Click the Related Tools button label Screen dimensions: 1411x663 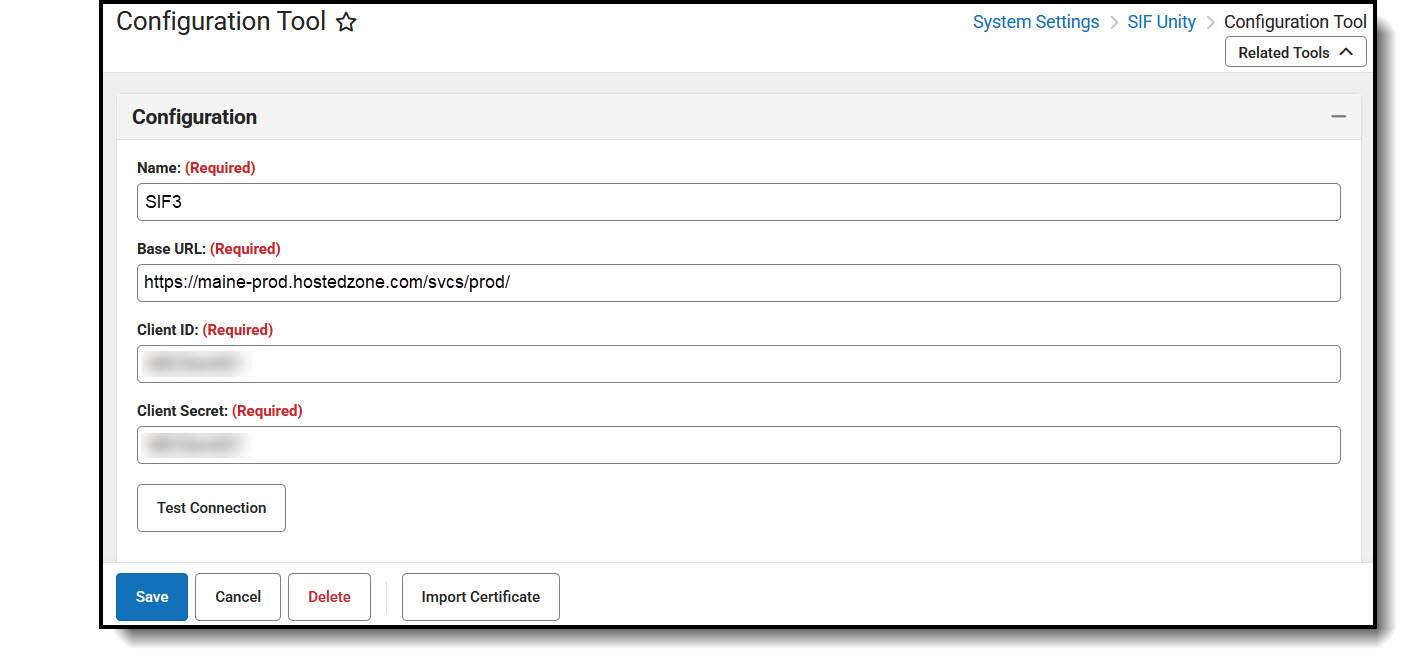pyautogui.click(x=1283, y=51)
